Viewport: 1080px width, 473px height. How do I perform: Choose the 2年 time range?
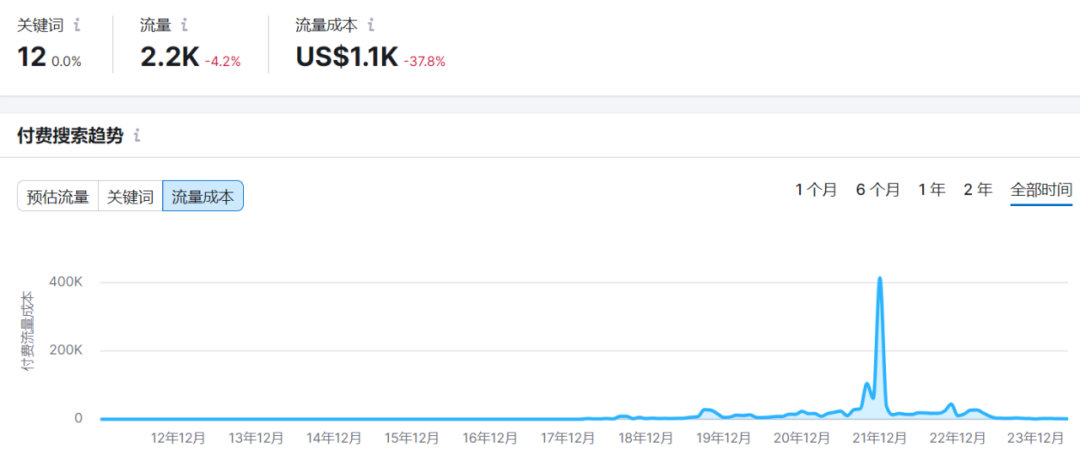point(977,190)
